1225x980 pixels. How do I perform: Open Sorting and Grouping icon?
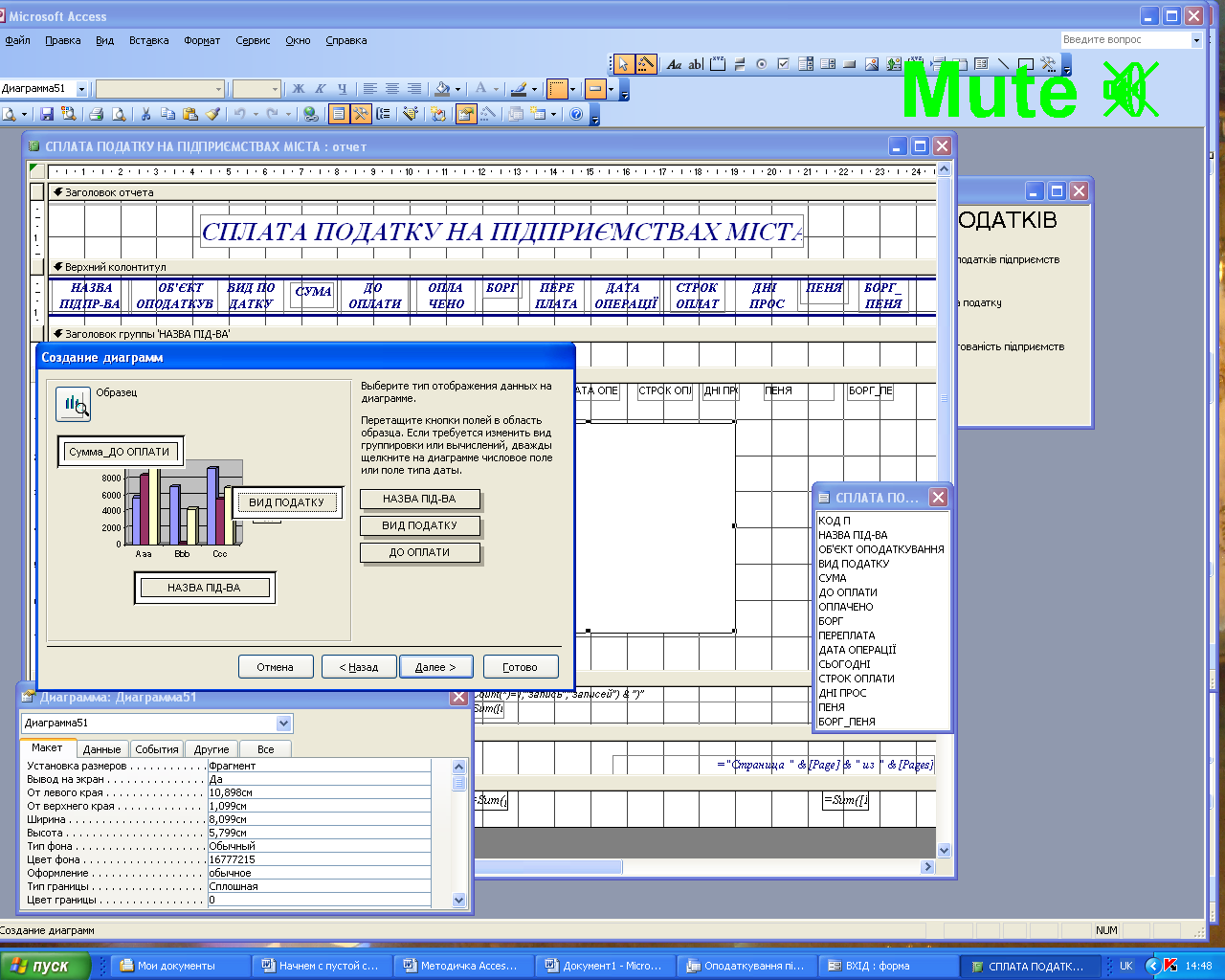click(x=383, y=114)
